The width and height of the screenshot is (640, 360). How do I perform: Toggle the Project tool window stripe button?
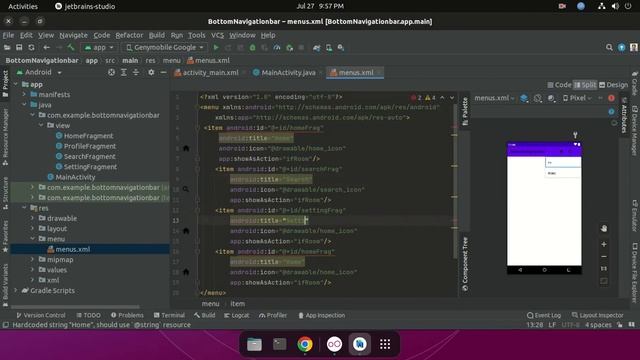[x=5, y=84]
